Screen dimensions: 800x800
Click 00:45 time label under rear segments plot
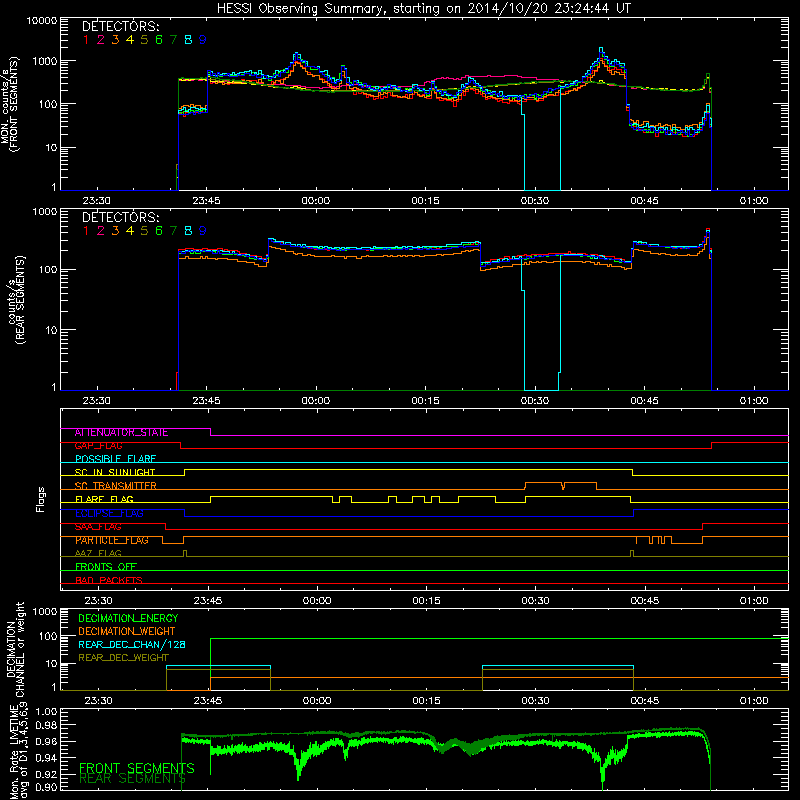644,401
